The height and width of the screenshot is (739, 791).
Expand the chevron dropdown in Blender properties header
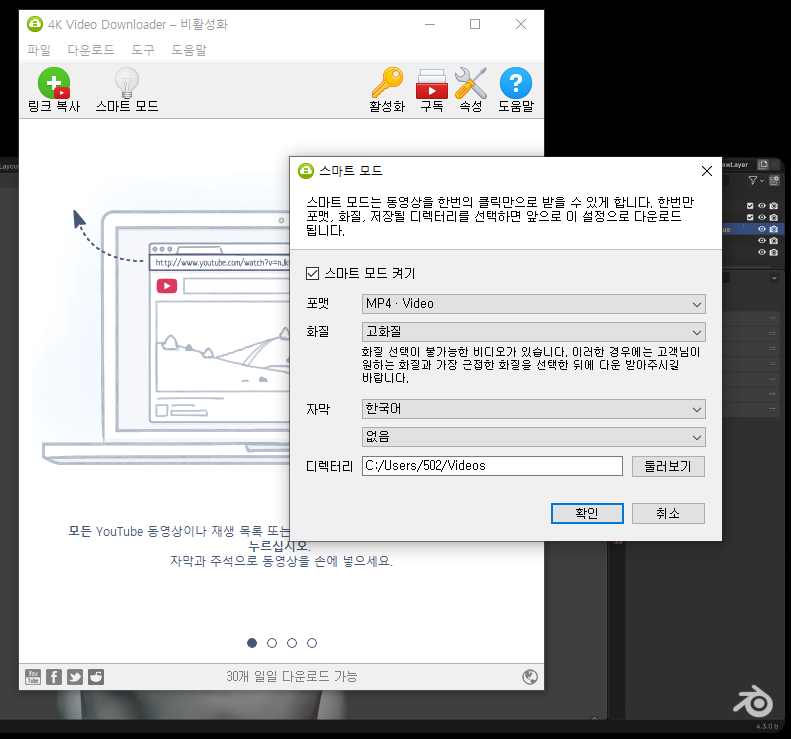(774, 278)
